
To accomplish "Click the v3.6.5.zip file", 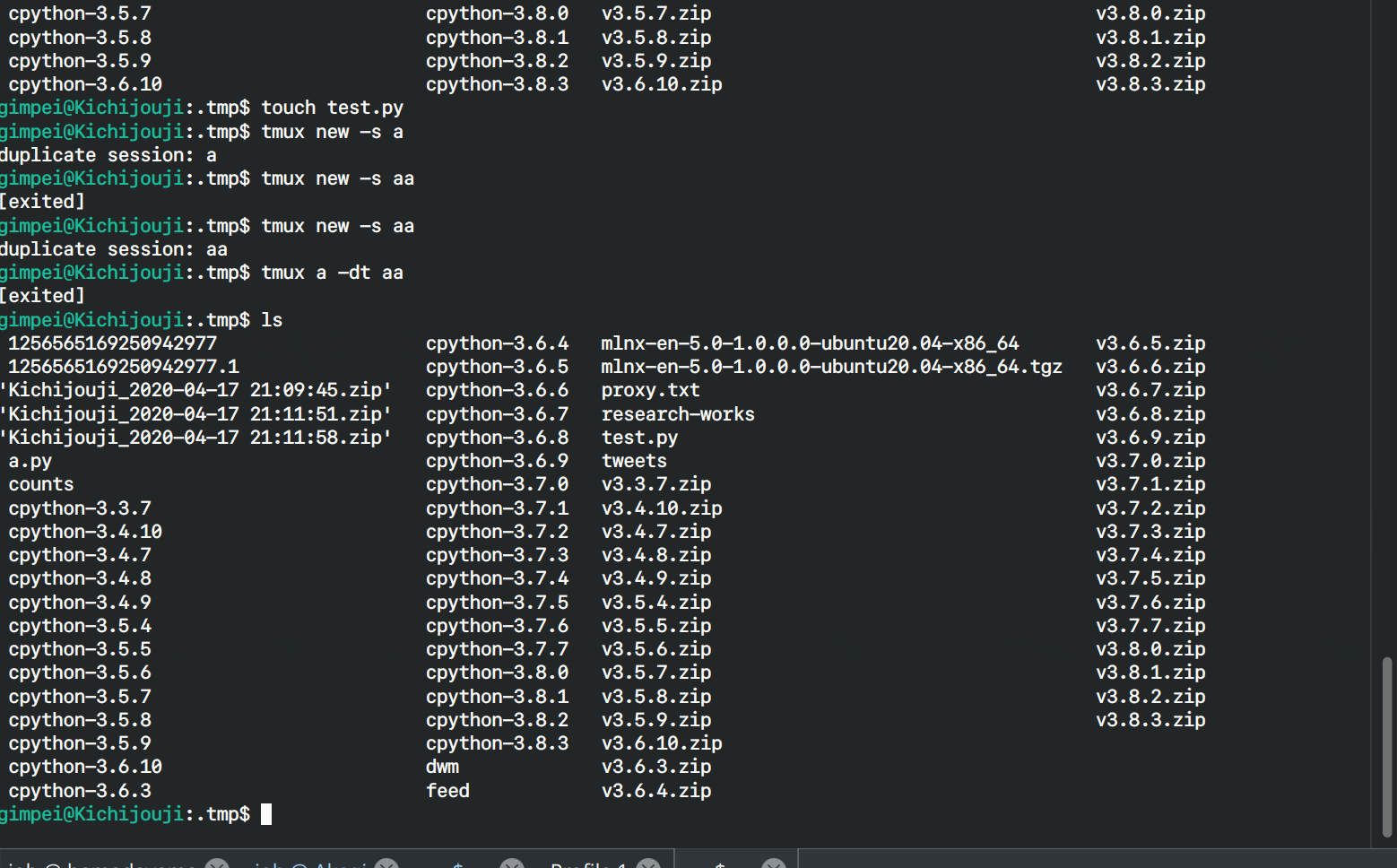I will point(1150,343).
